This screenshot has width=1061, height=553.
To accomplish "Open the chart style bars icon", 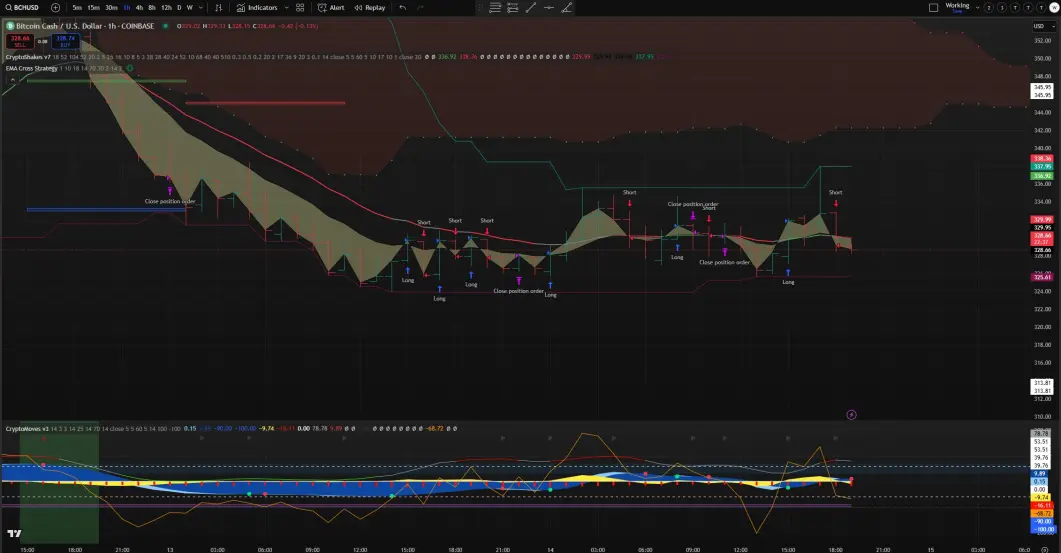I will coord(218,7).
